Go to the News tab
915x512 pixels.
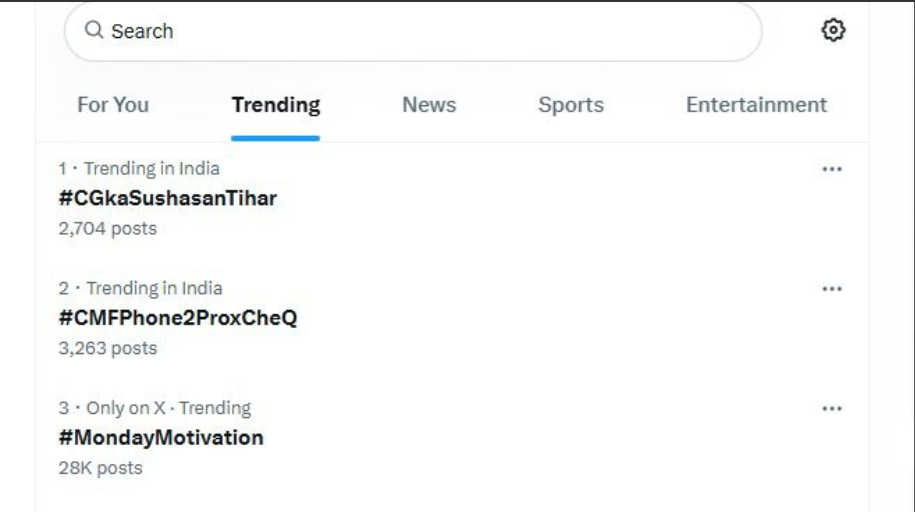pos(429,105)
